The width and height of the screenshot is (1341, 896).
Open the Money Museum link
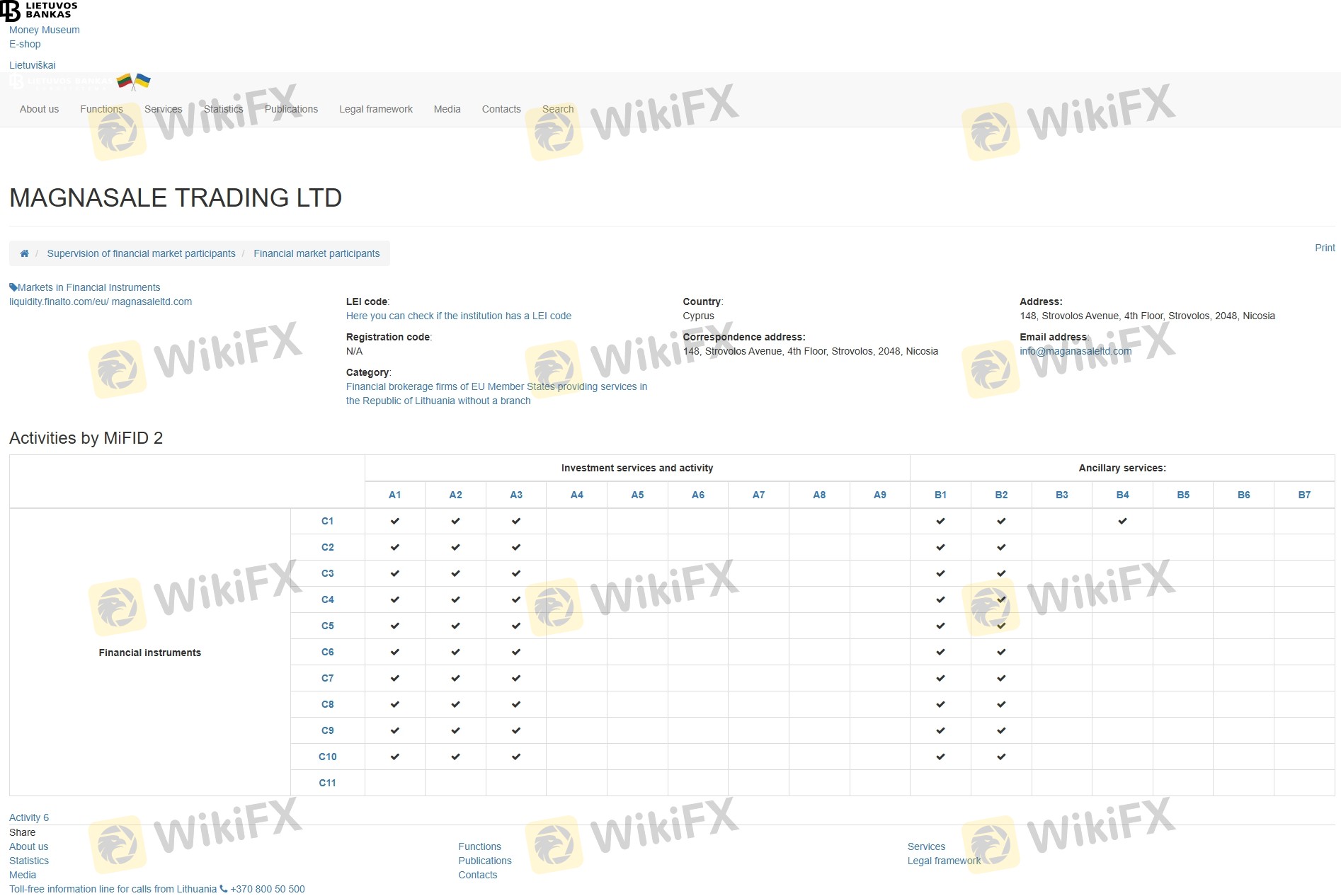(45, 30)
